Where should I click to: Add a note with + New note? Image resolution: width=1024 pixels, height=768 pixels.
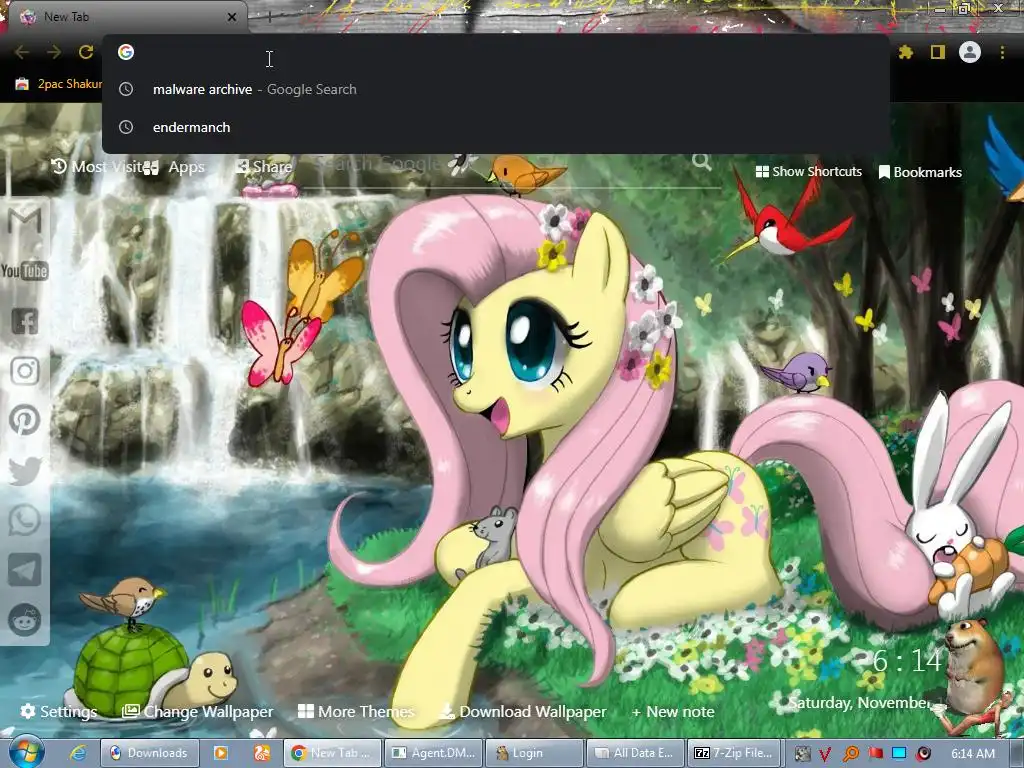click(673, 712)
